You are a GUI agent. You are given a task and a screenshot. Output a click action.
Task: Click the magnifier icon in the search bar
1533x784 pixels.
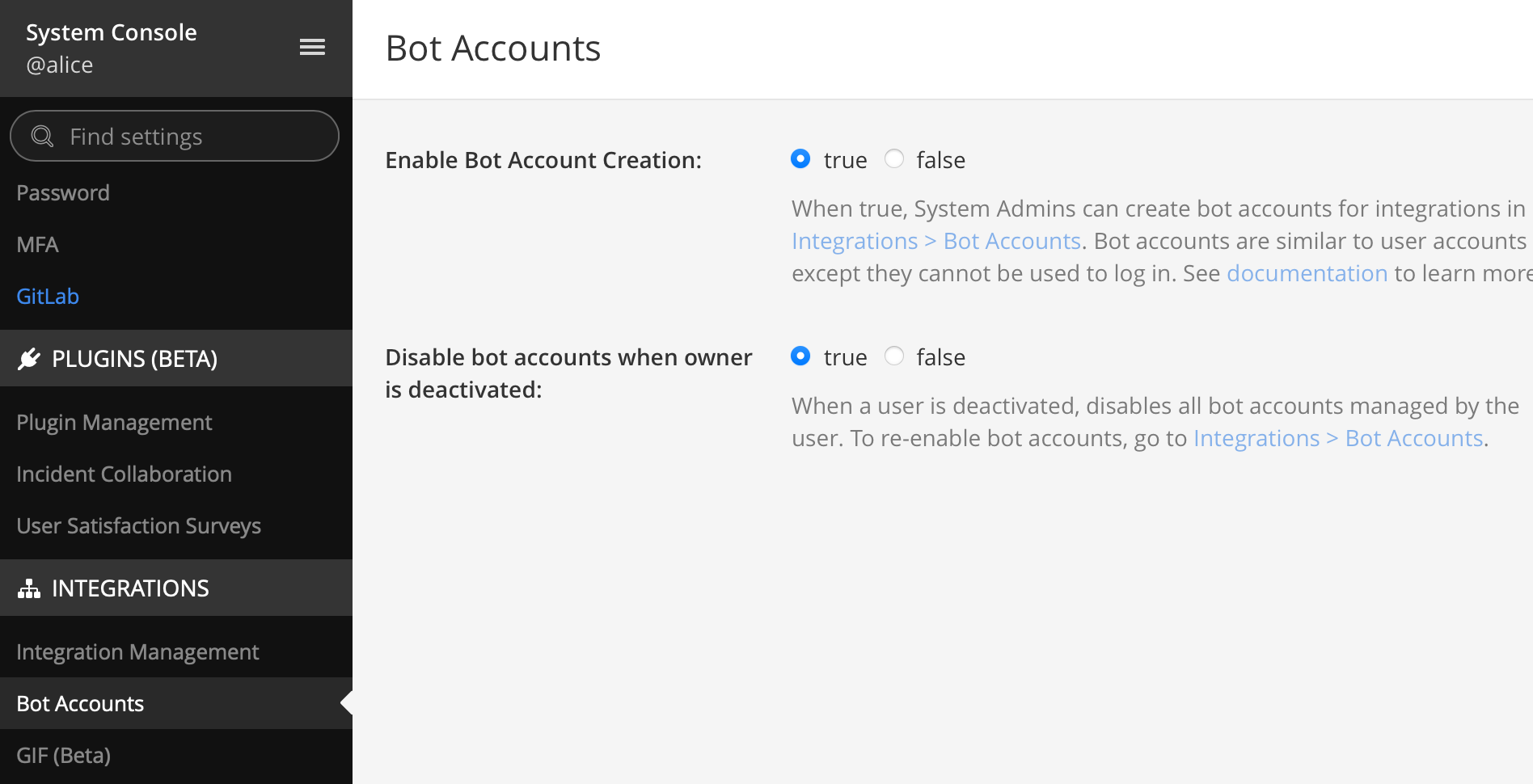[x=40, y=136]
